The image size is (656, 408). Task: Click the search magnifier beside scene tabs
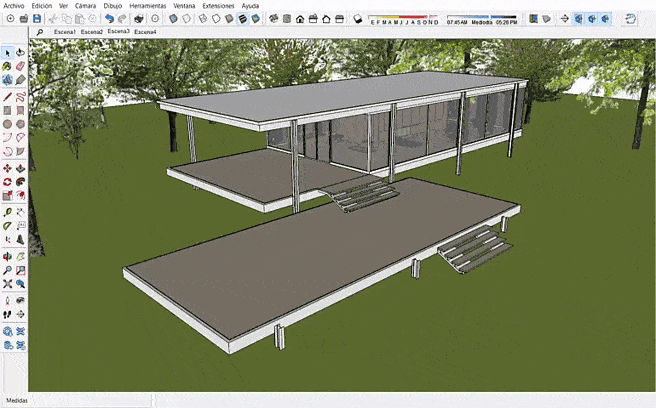coord(40,32)
